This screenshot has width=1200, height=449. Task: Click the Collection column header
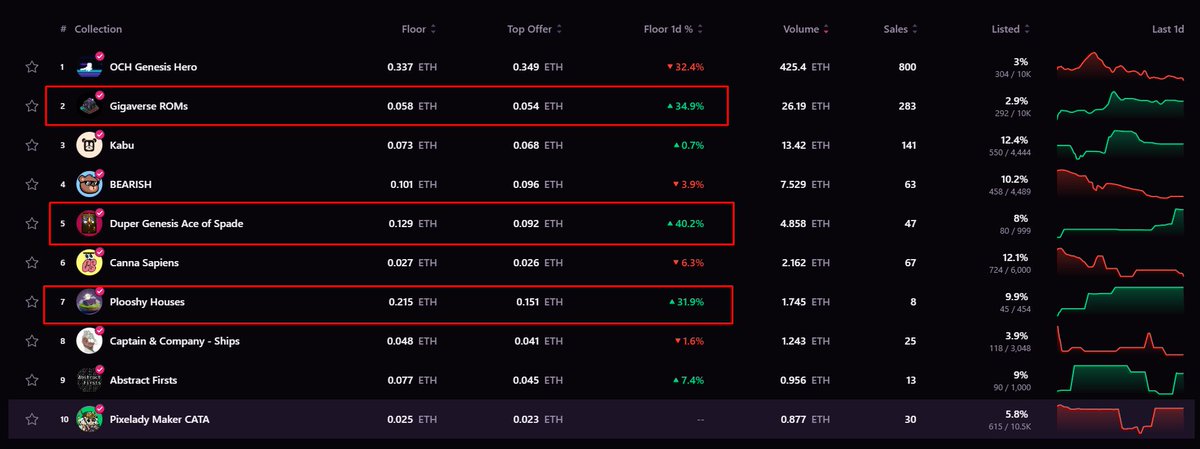coord(98,30)
